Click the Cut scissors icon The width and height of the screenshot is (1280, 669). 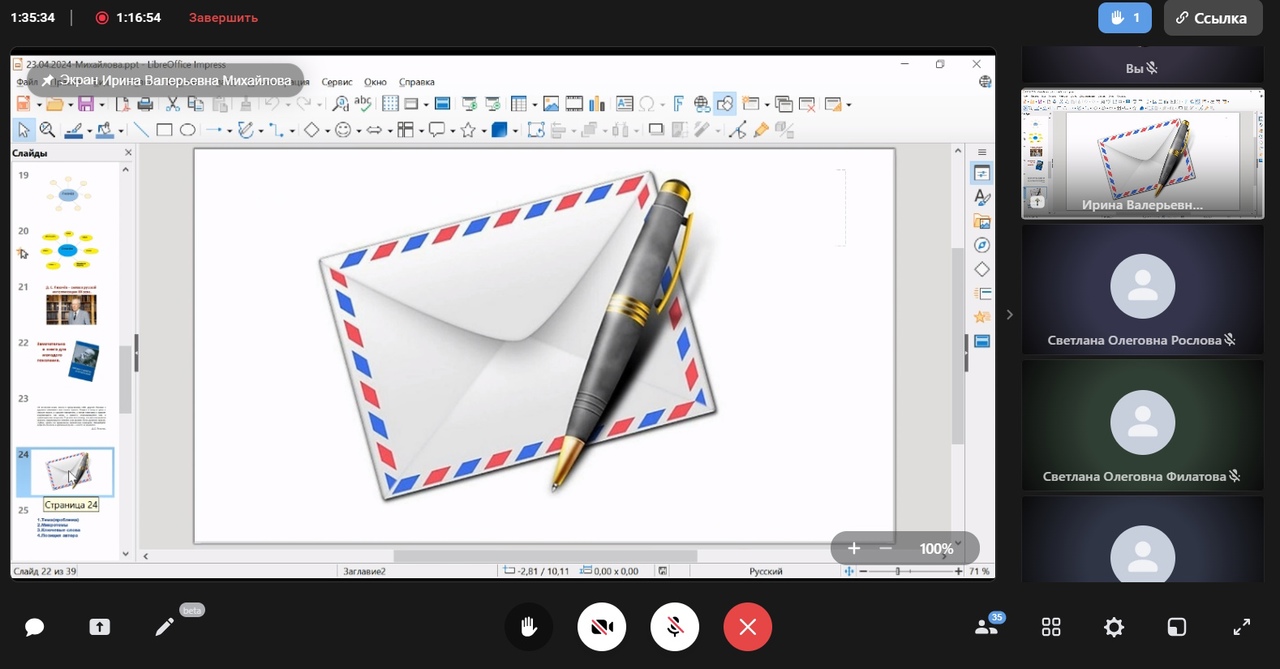[172, 104]
